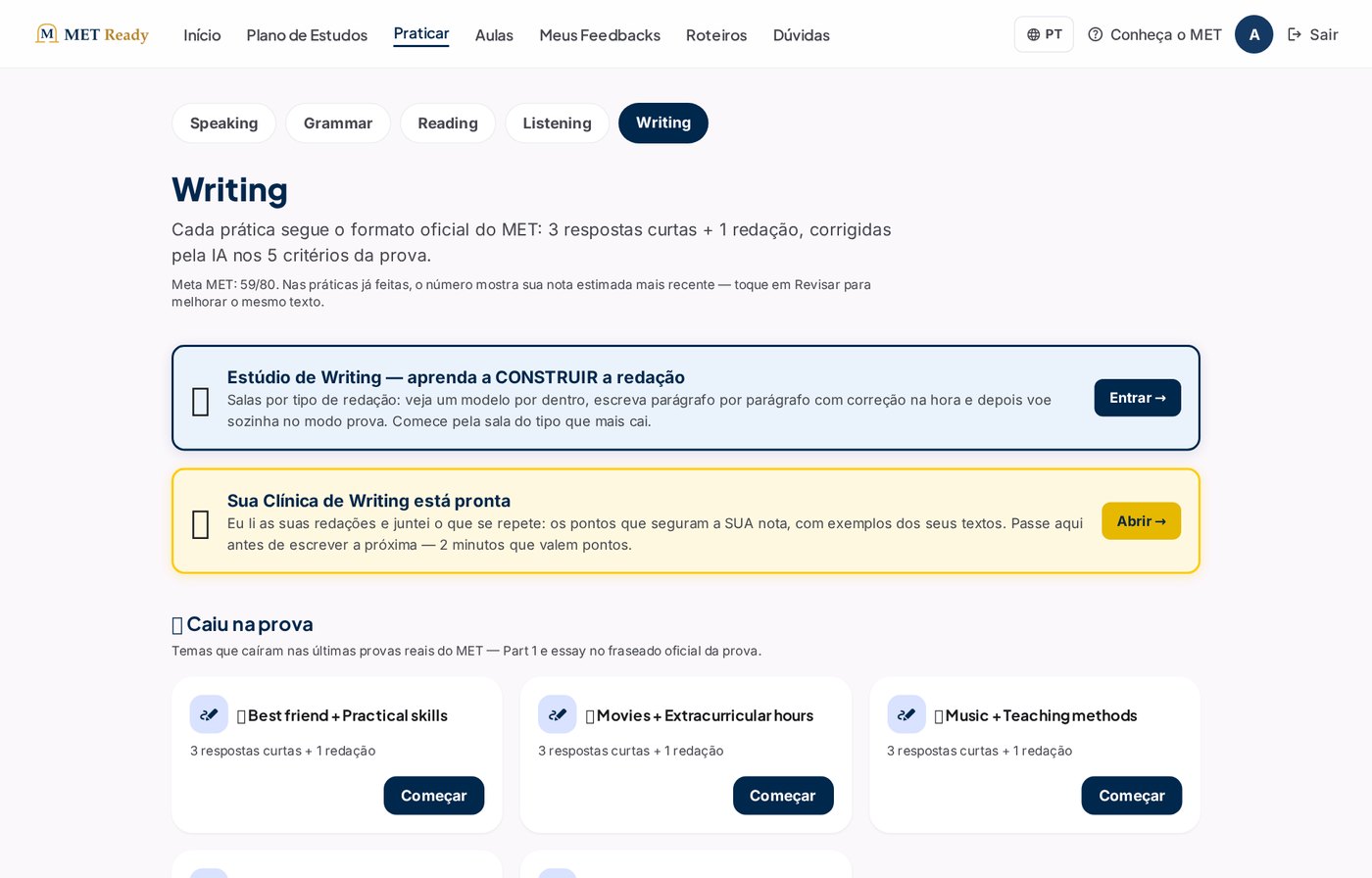This screenshot has width=1372, height=878.
Task: Click the MET Ready logo
Action: 92,34
